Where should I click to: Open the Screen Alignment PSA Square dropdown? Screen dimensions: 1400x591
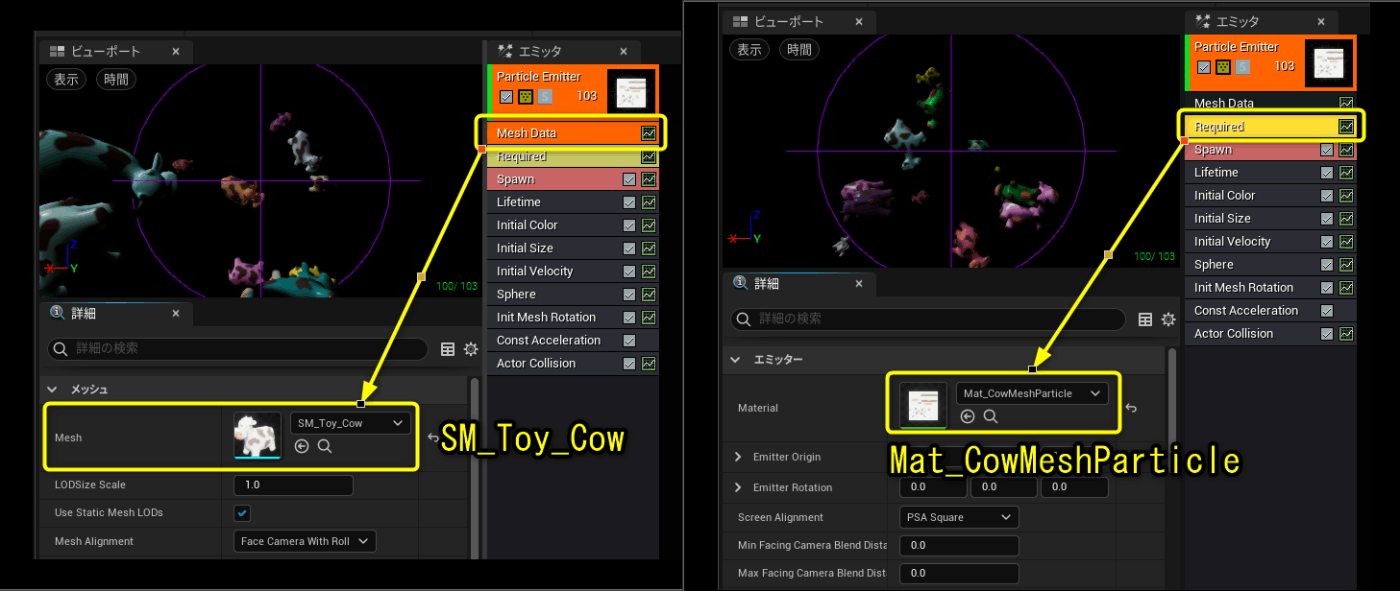click(957, 517)
